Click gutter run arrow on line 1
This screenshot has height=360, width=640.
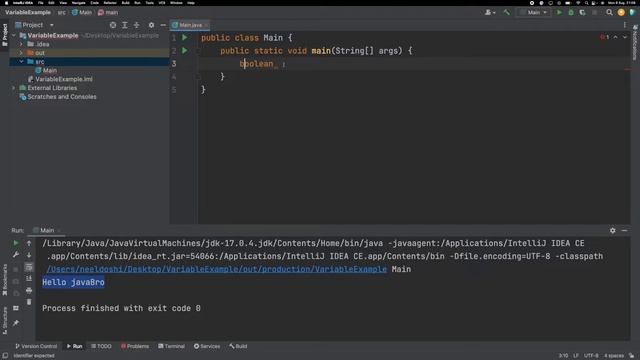[x=184, y=38]
